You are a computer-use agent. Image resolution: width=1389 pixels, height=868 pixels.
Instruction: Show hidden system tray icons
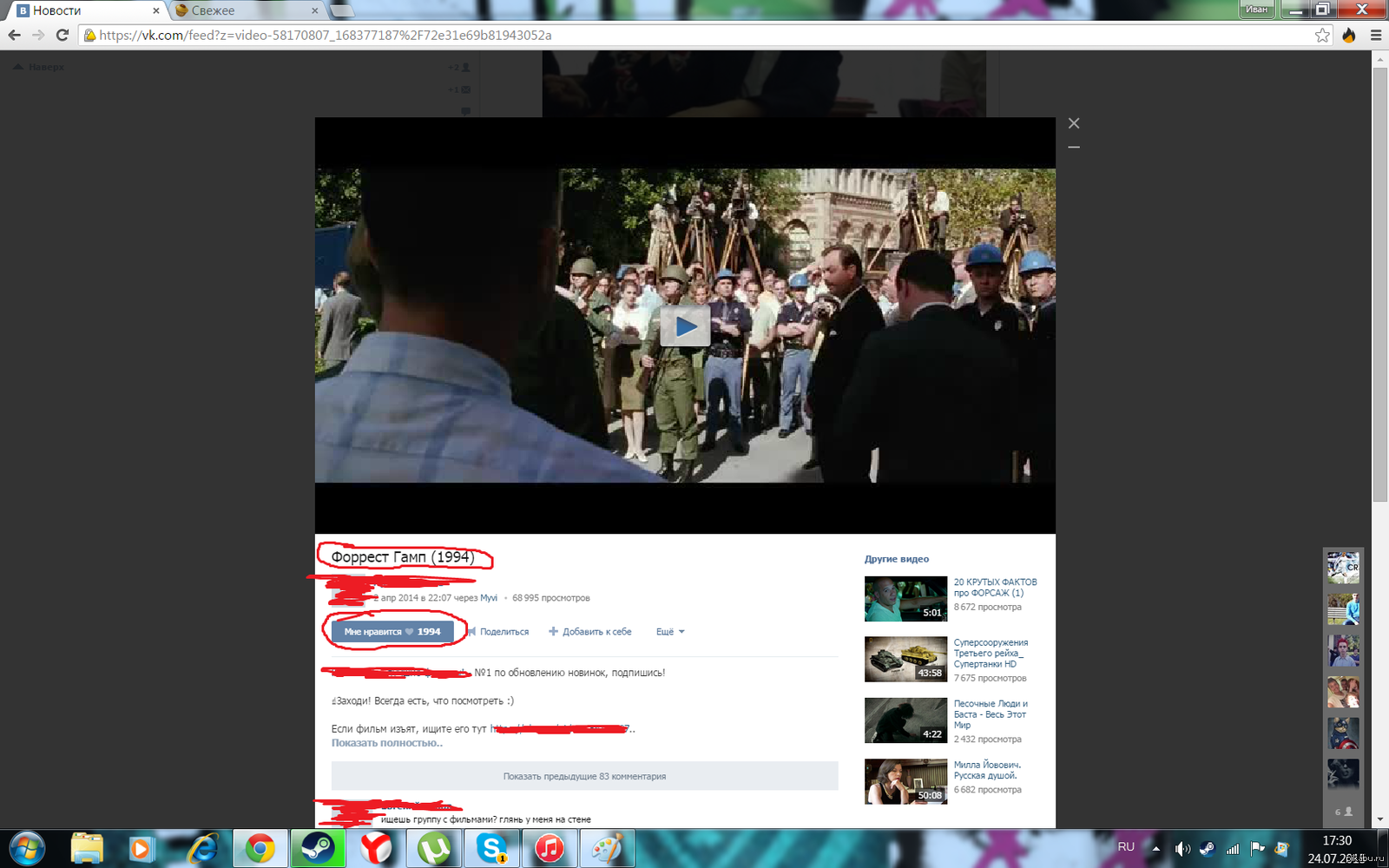coord(1156,848)
